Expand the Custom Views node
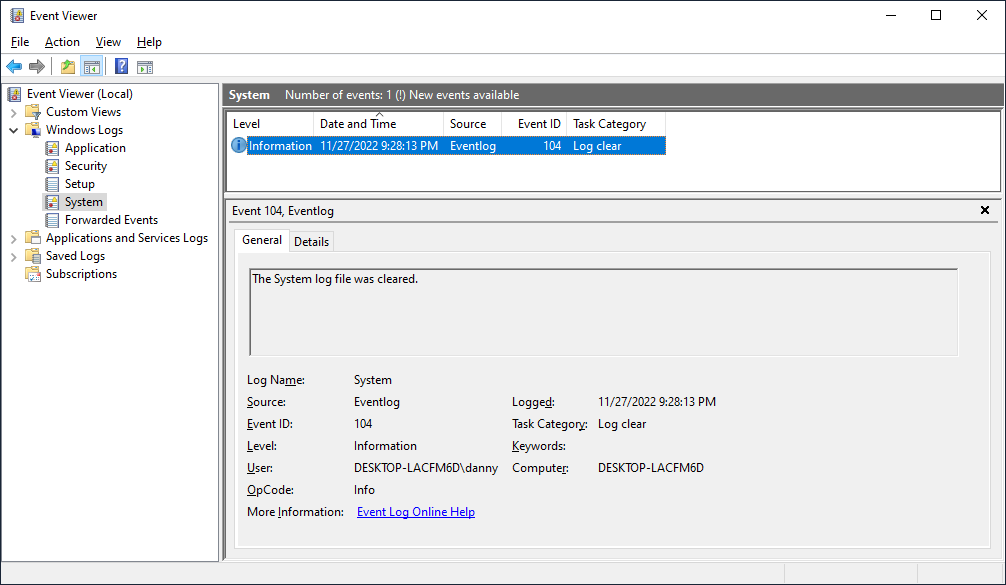The width and height of the screenshot is (1006, 585). [13, 112]
